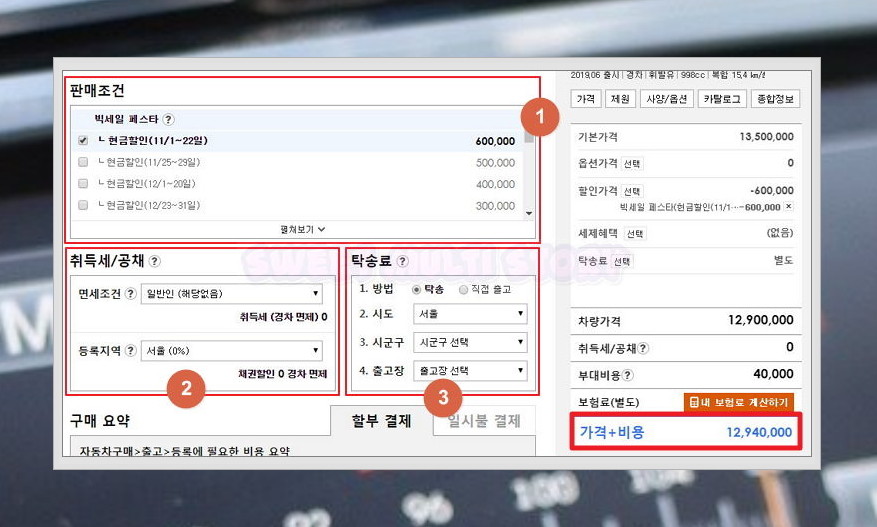877x527 pixels.
Task: Click 차량가격 value 12,900,000
Action: pyautogui.click(x=761, y=320)
